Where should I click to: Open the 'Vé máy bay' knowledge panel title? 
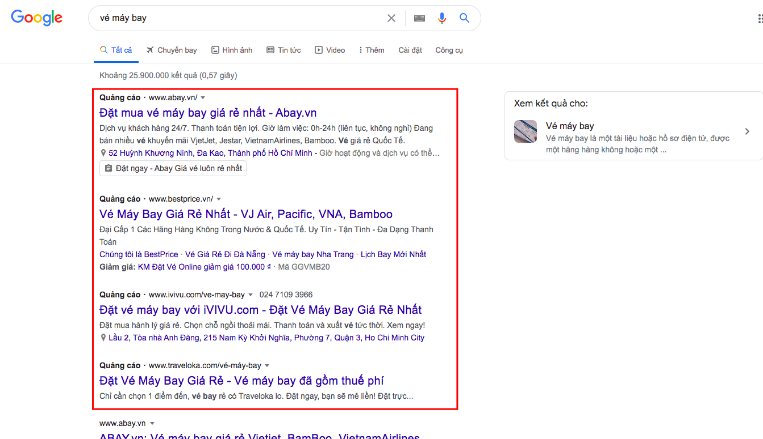pyautogui.click(x=570, y=126)
